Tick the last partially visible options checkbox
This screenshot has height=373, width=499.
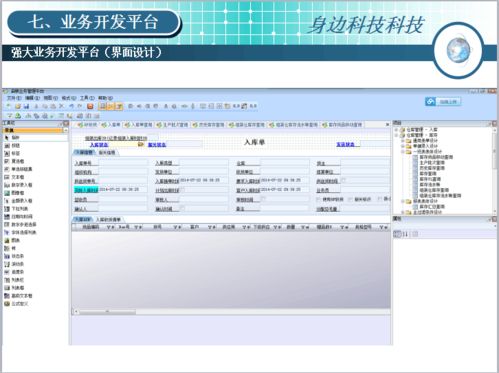click(379, 199)
